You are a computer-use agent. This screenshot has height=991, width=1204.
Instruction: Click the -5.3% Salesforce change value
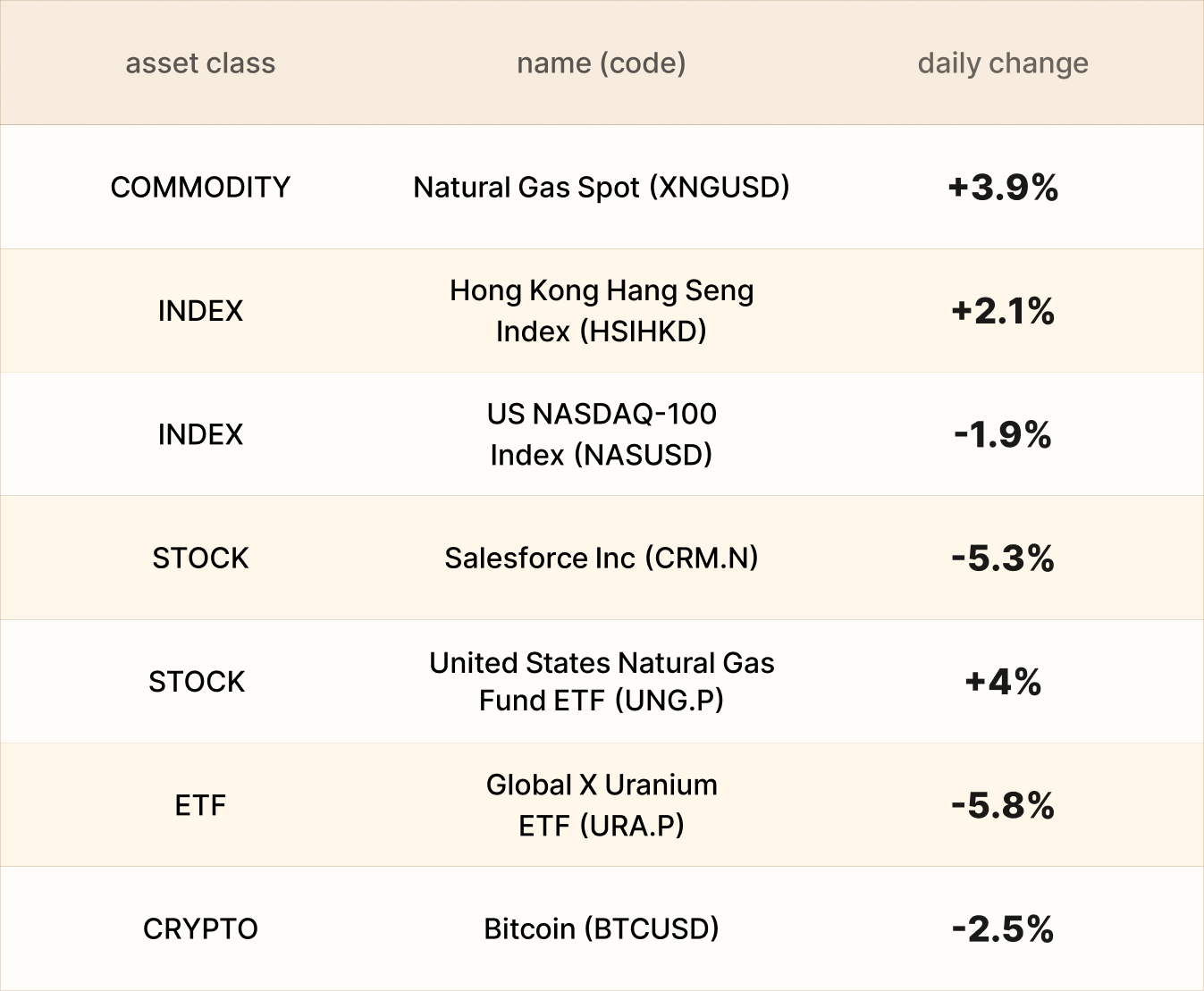point(1003,558)
